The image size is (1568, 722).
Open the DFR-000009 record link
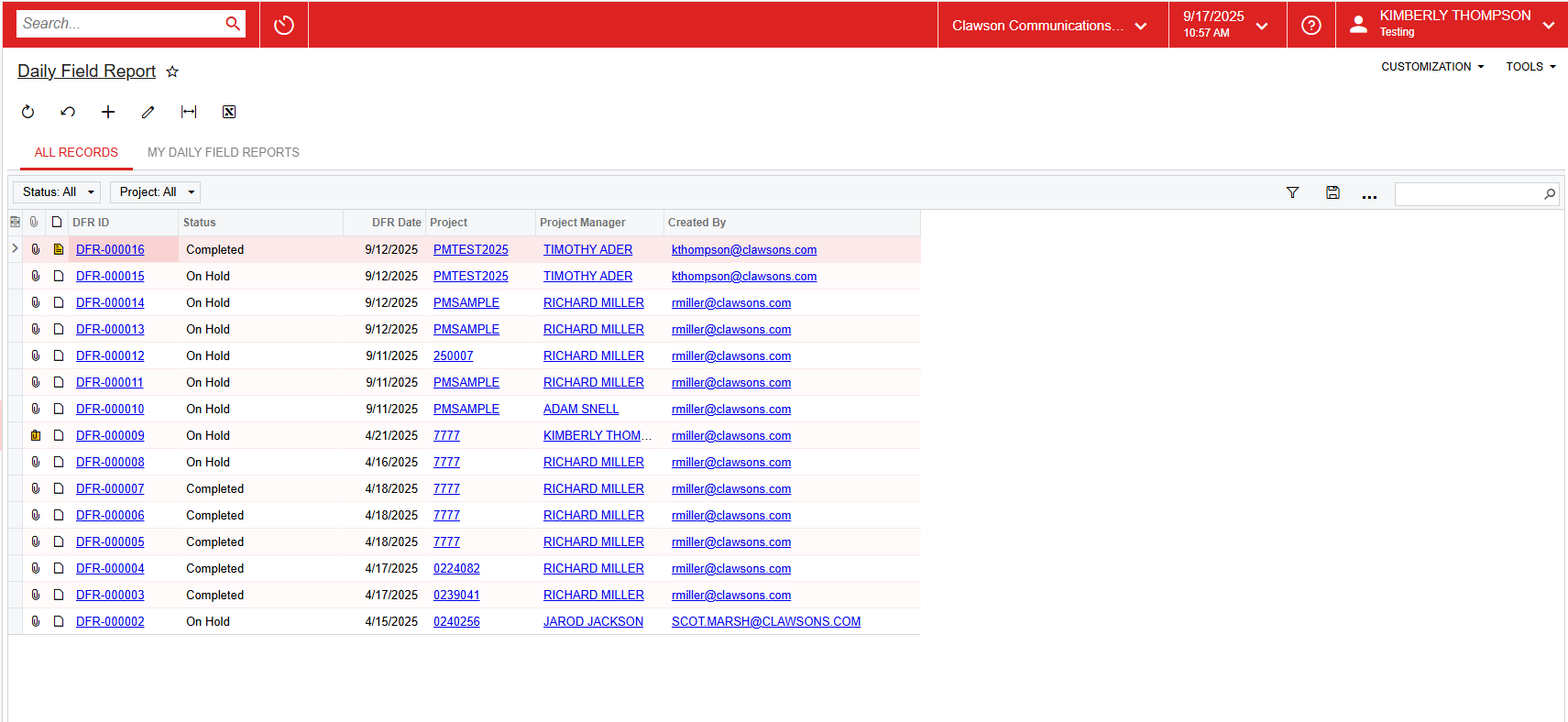pos(110,436)
